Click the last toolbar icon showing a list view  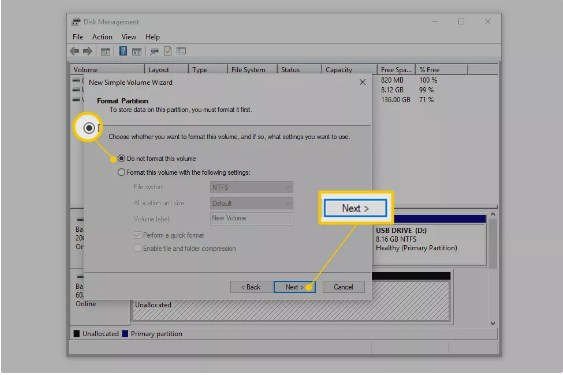(x=181, y=51)
